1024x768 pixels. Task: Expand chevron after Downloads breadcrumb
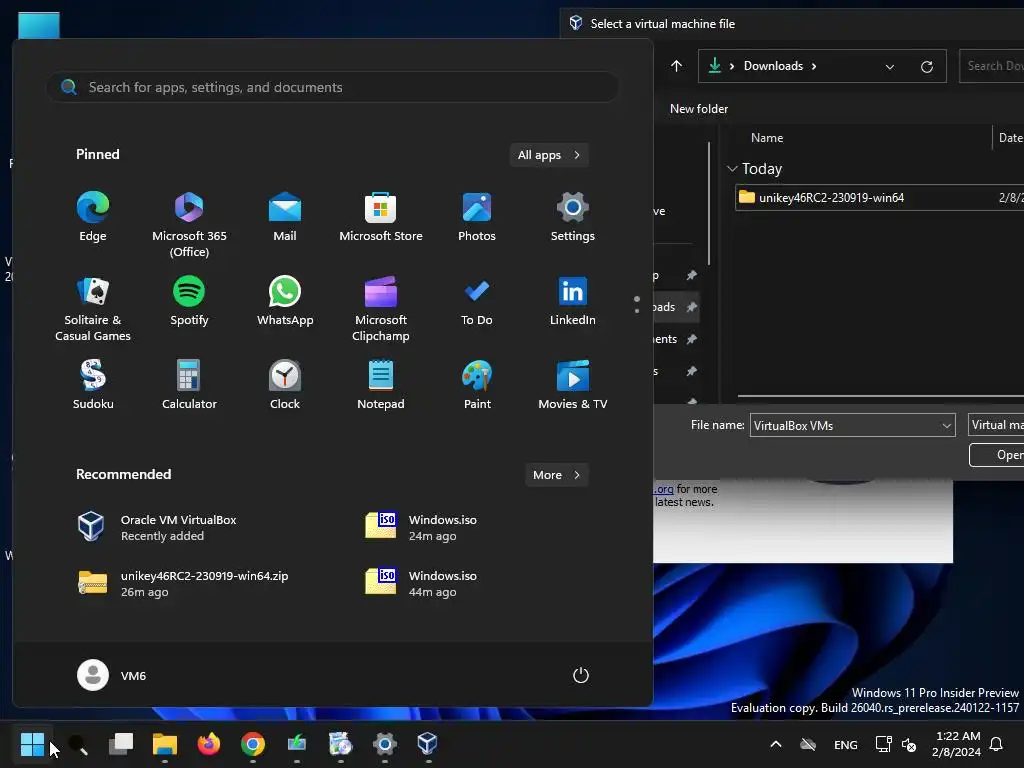point(814,67)
